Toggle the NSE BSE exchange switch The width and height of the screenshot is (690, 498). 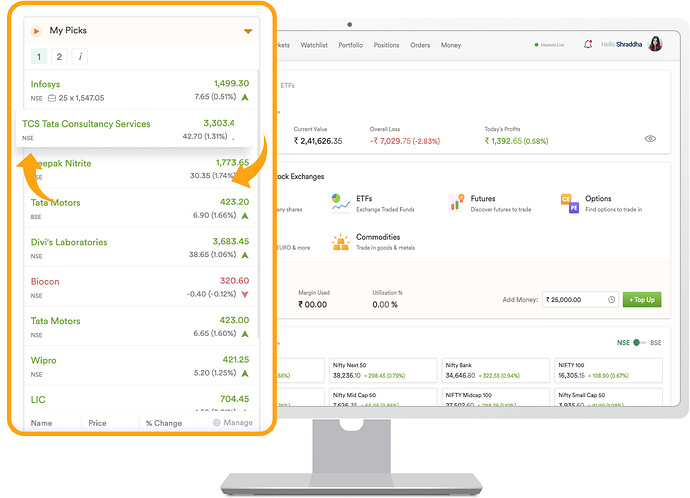click(639, 342)
